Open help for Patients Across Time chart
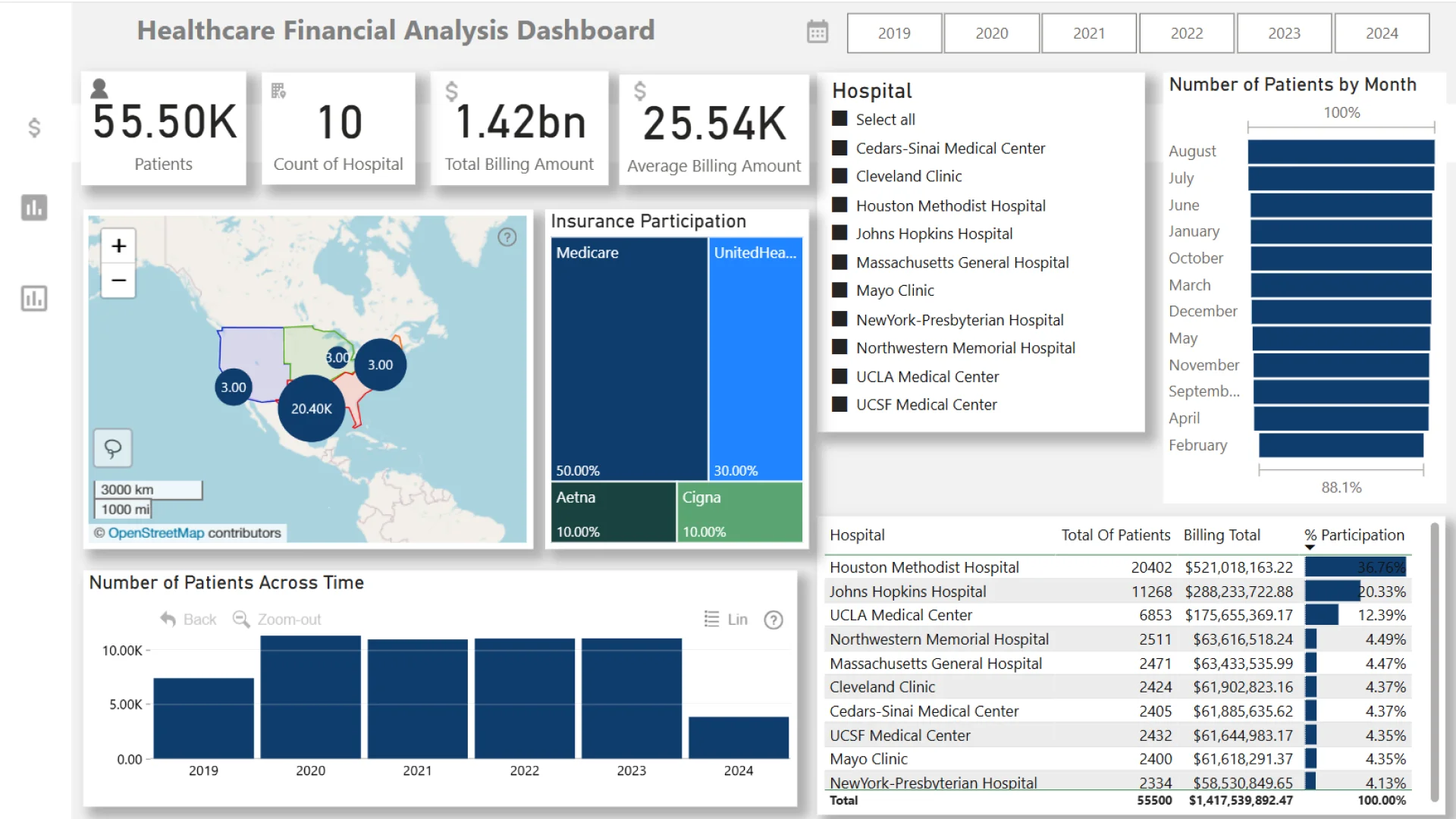The image size is (1456, 819). (773, 620)
